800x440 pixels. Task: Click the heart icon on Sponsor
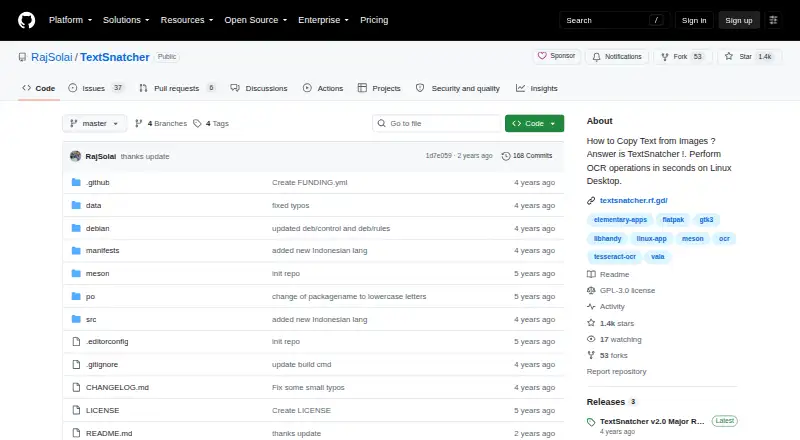542,56
